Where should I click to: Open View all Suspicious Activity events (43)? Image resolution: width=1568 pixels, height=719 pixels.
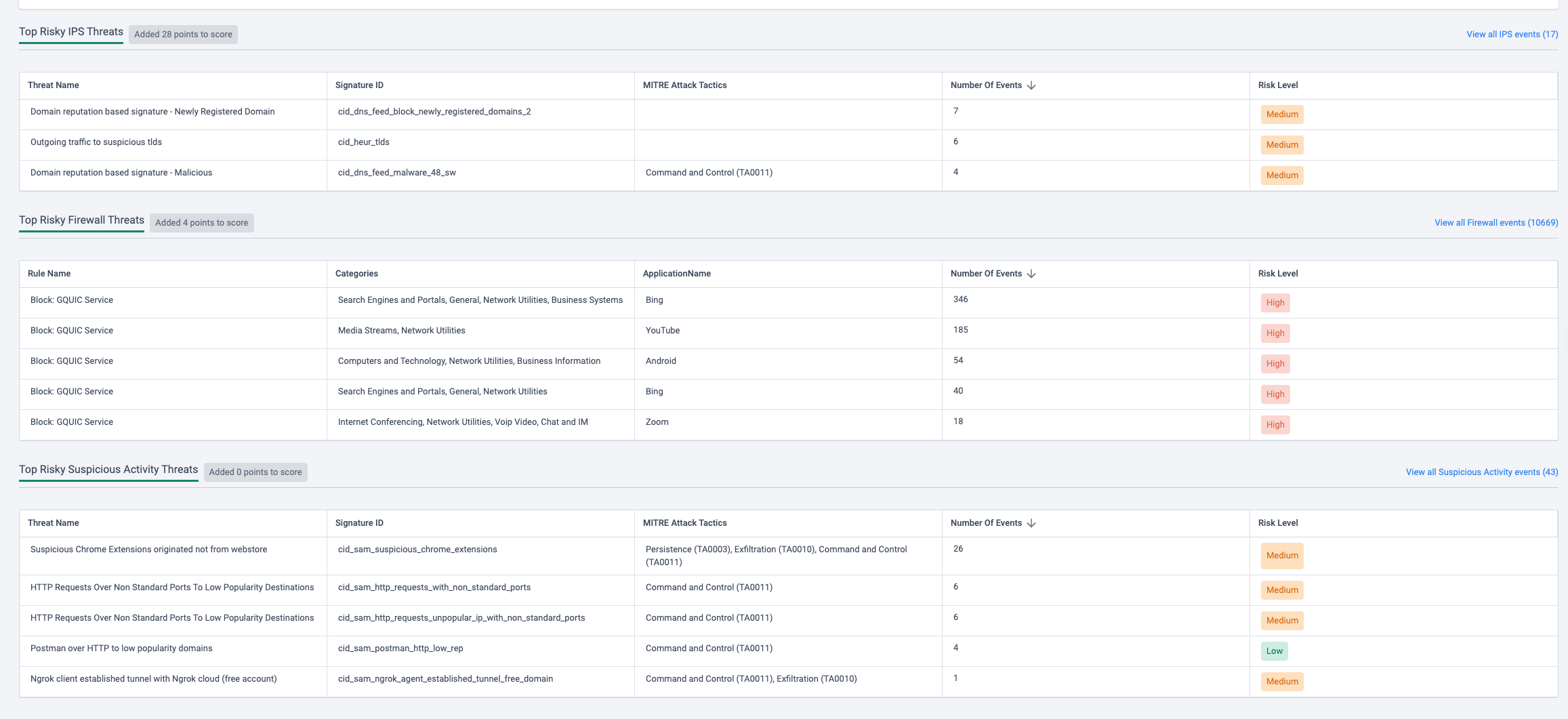(1482, 472)
